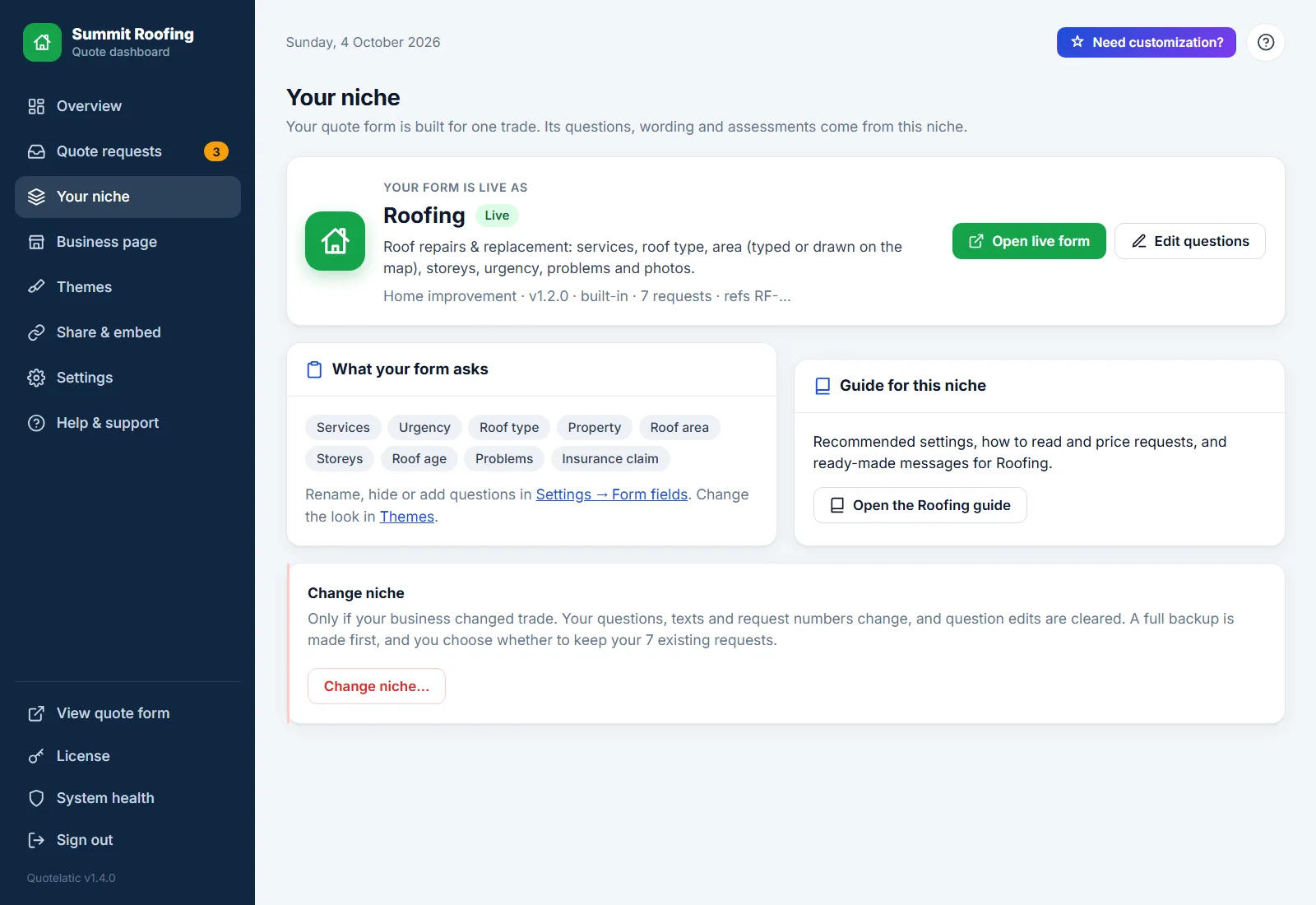Click the red Change niche... button
Viewport: 1316px width, 905px height.
[x=377, y=686]
